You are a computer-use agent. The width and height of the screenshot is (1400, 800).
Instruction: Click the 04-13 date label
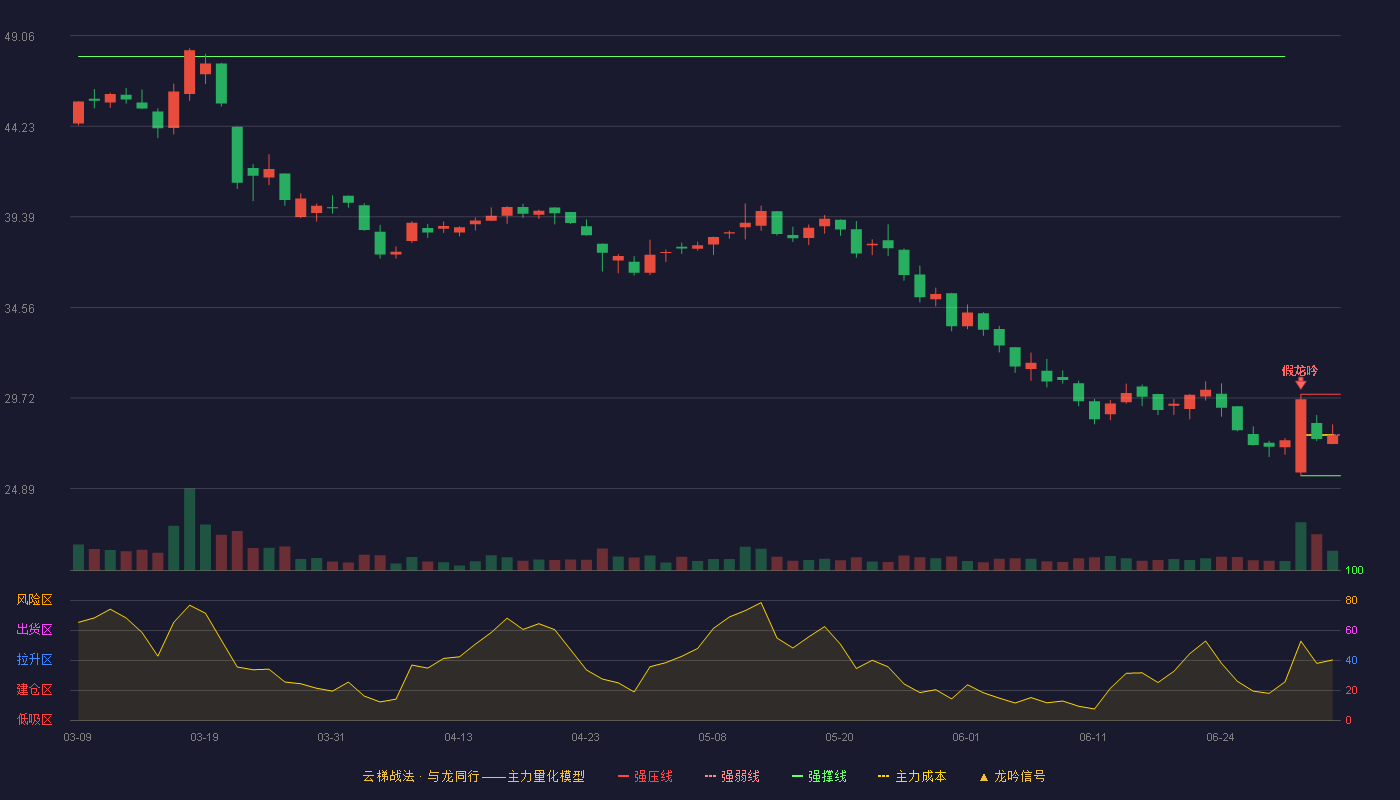[458, 737]
